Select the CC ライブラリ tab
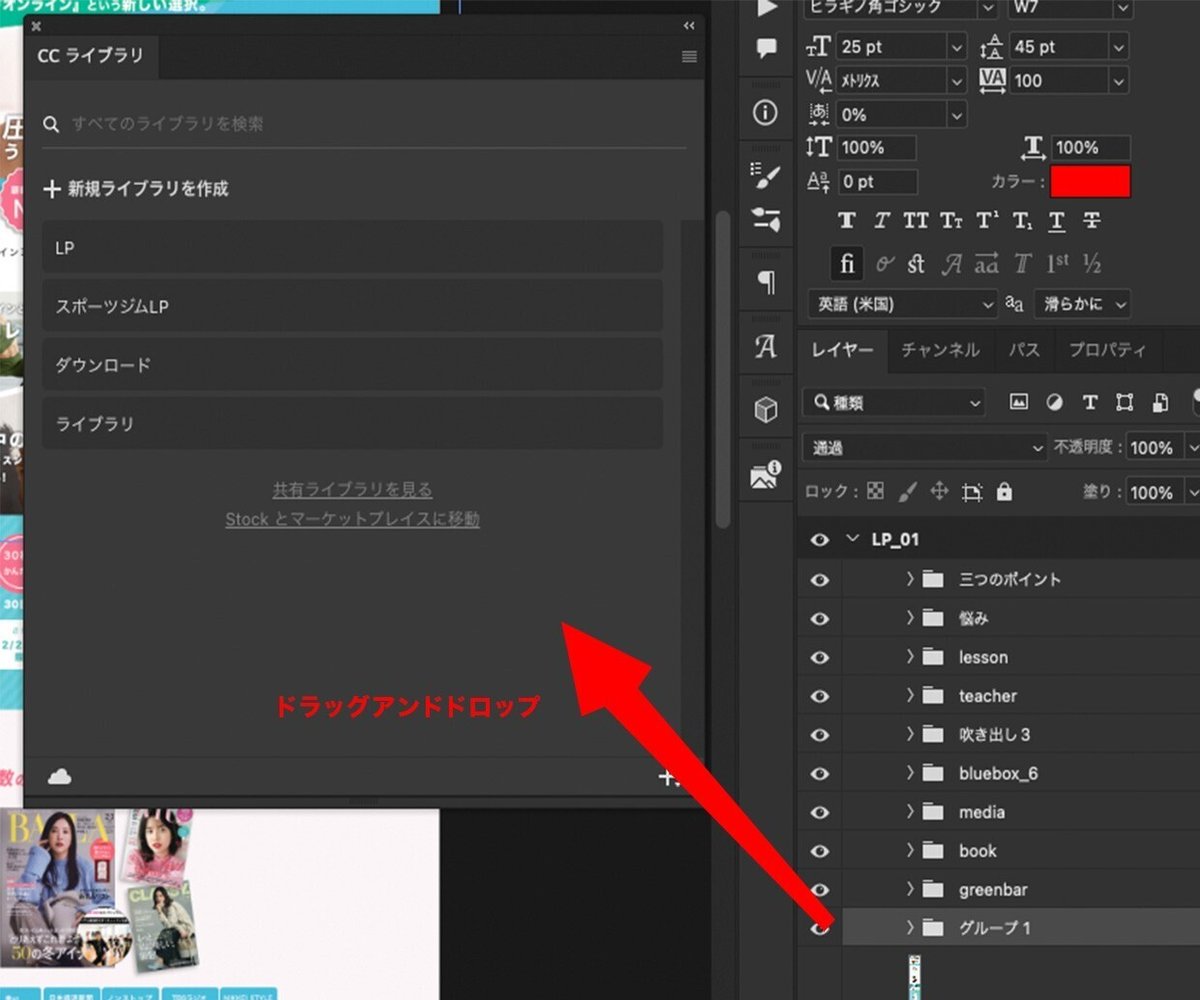Screen dimensions: 1200x1000 (91, 56)
